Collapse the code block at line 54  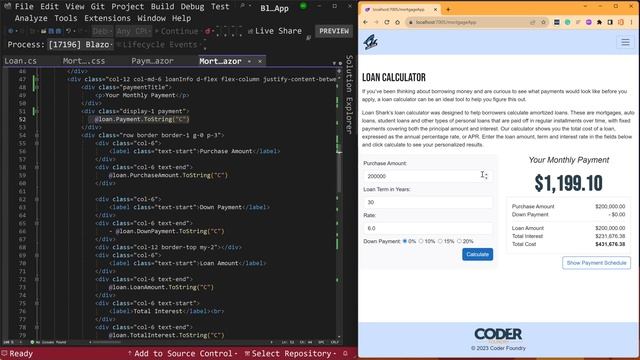[x=36, y=135]
